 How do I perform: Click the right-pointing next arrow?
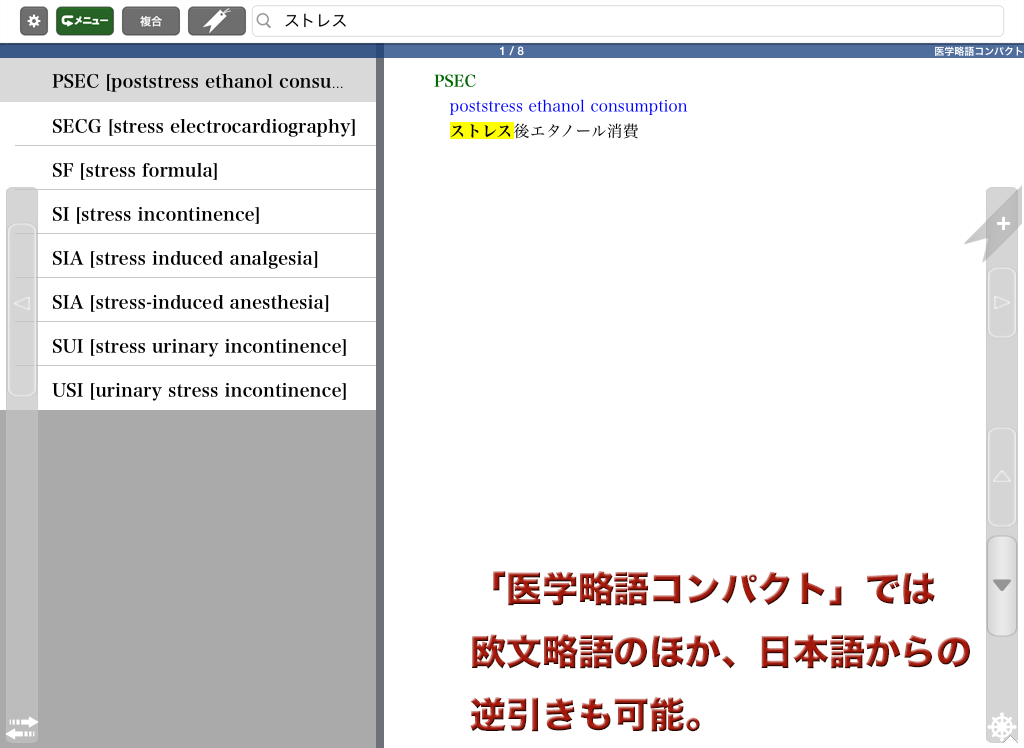1001,302
